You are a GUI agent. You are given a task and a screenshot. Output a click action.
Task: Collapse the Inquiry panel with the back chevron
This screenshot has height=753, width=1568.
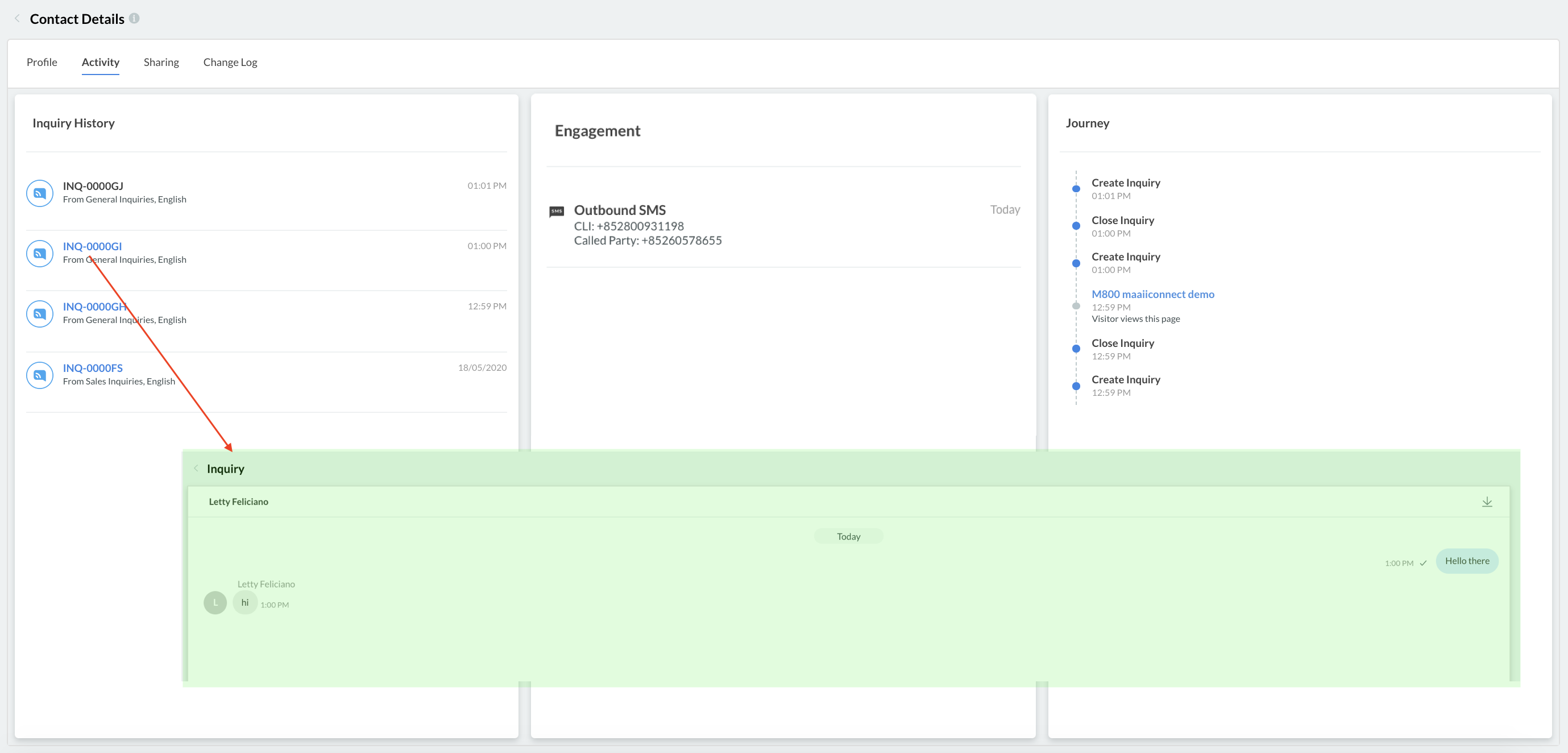(x=196, y=468)
